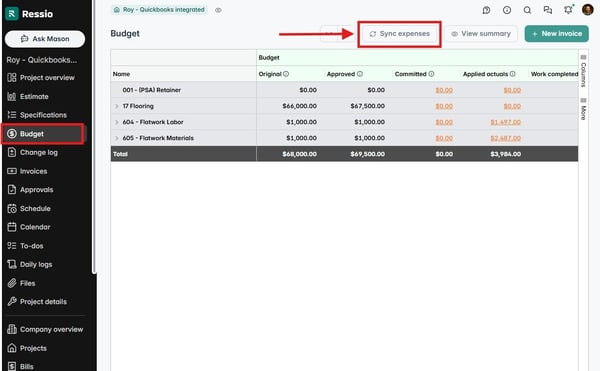
Task: Open the $1,497.00 applied actuals link
Action: pos(505,122)
